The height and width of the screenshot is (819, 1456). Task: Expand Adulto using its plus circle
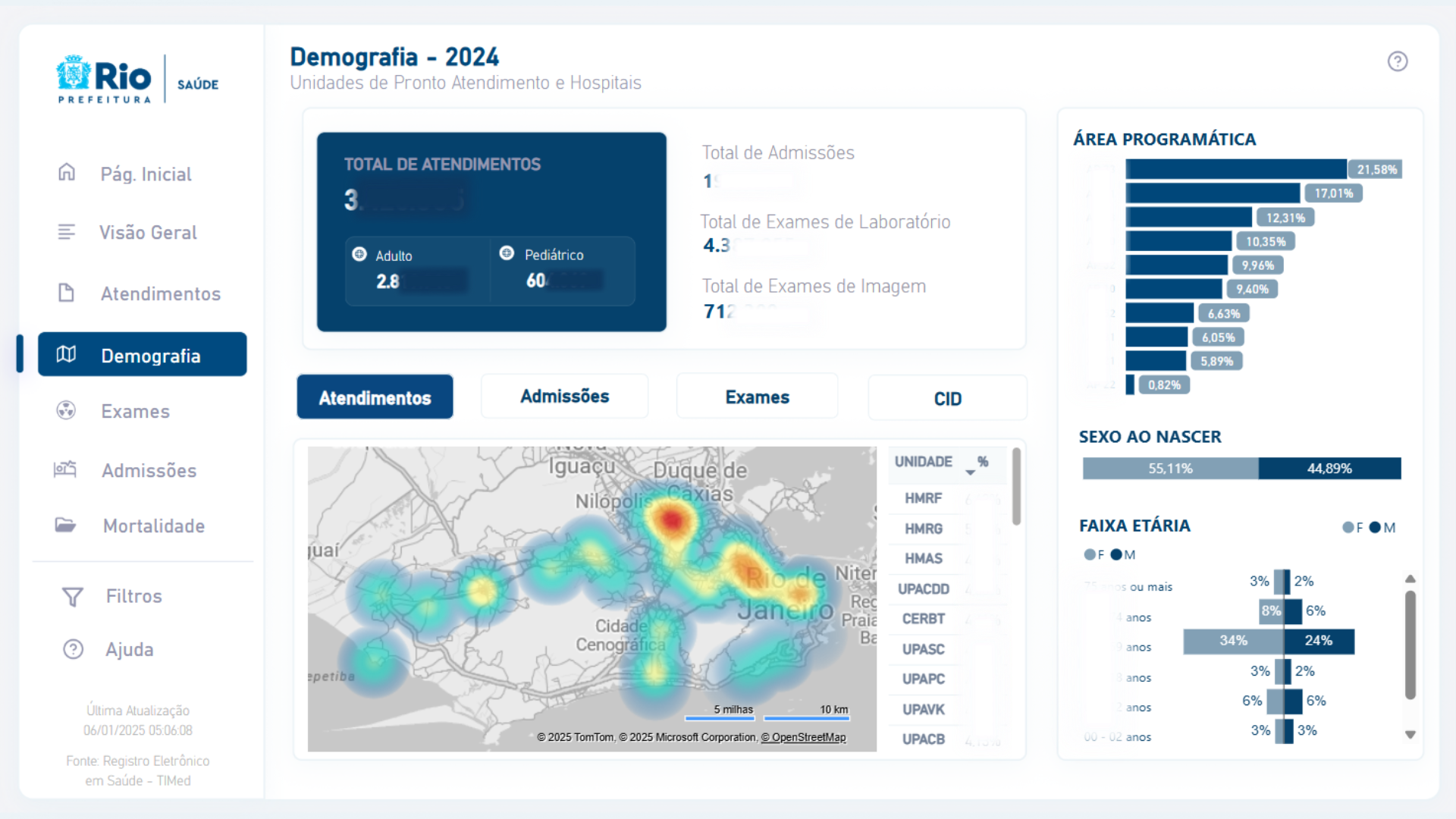coord(359,254)
